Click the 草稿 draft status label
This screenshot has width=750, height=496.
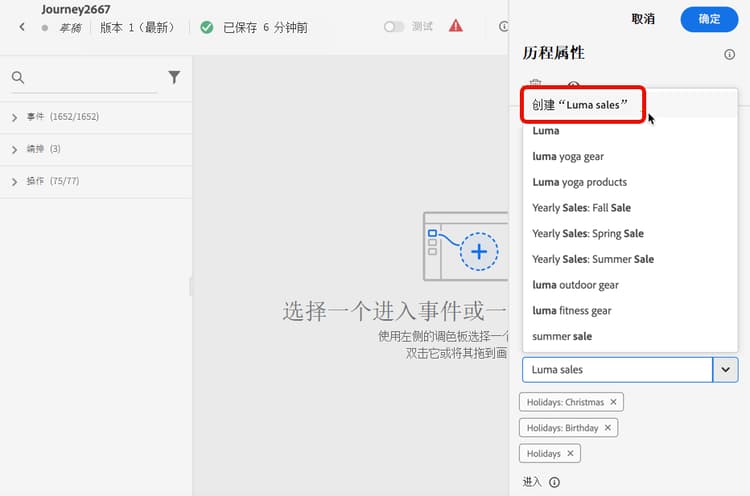(70, 28)
